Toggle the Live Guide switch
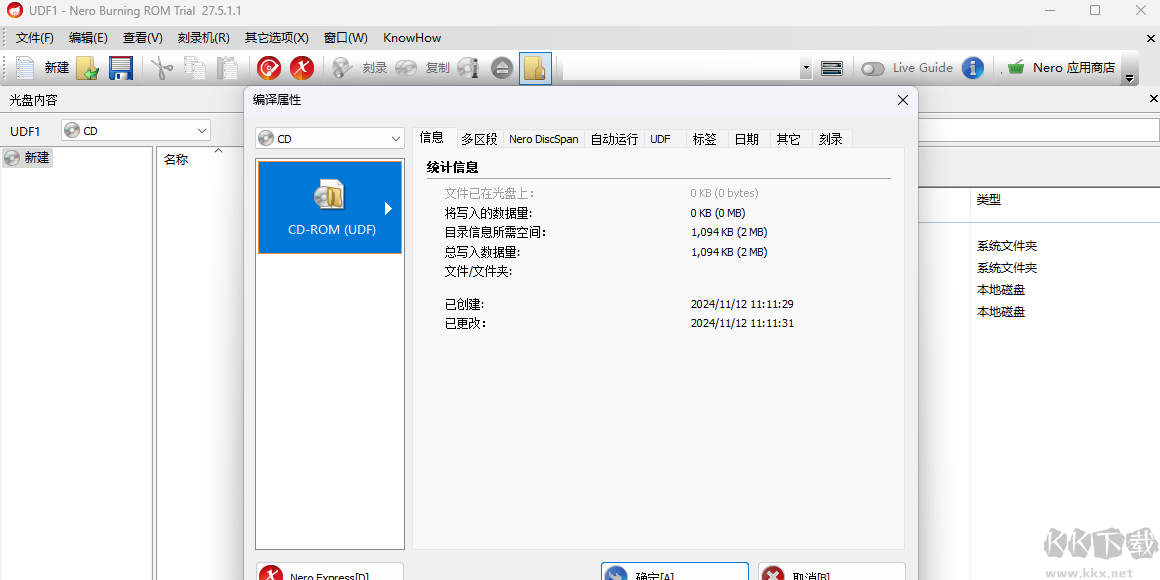Screen dimensions: 1160x580 click(873, 69)
